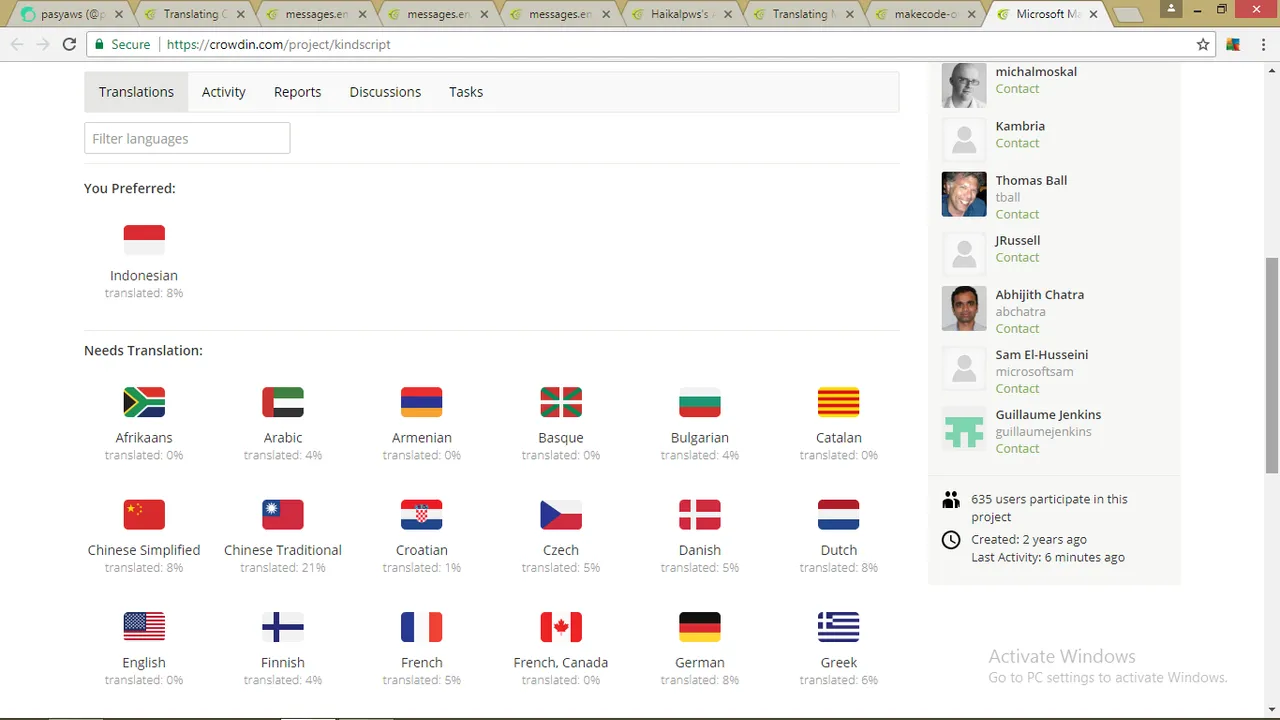Select the Catalan flag icon
Screen dimensions: 1280x720
point(838,402)
